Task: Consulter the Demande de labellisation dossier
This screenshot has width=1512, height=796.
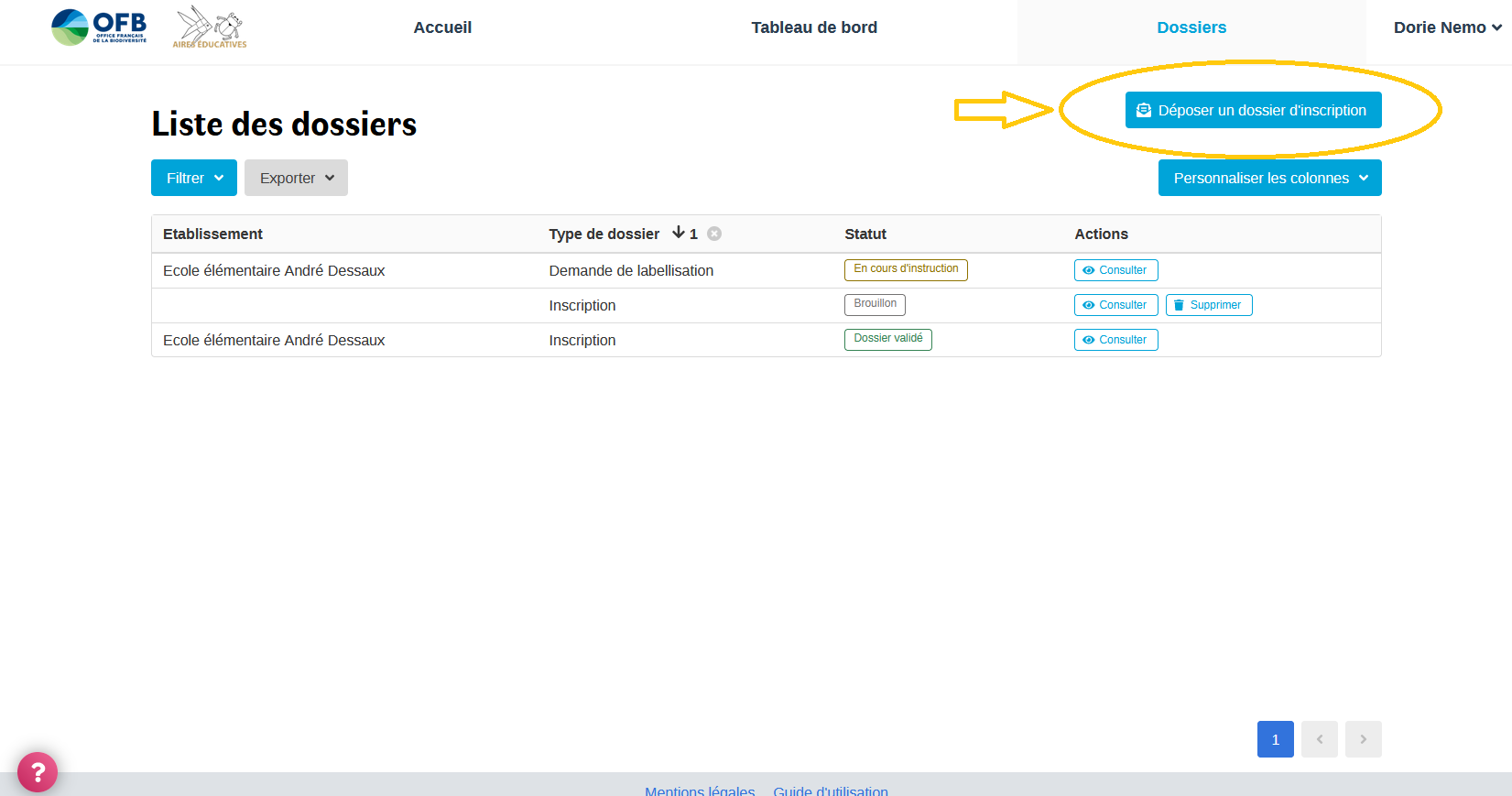Action: [1115, 270]
